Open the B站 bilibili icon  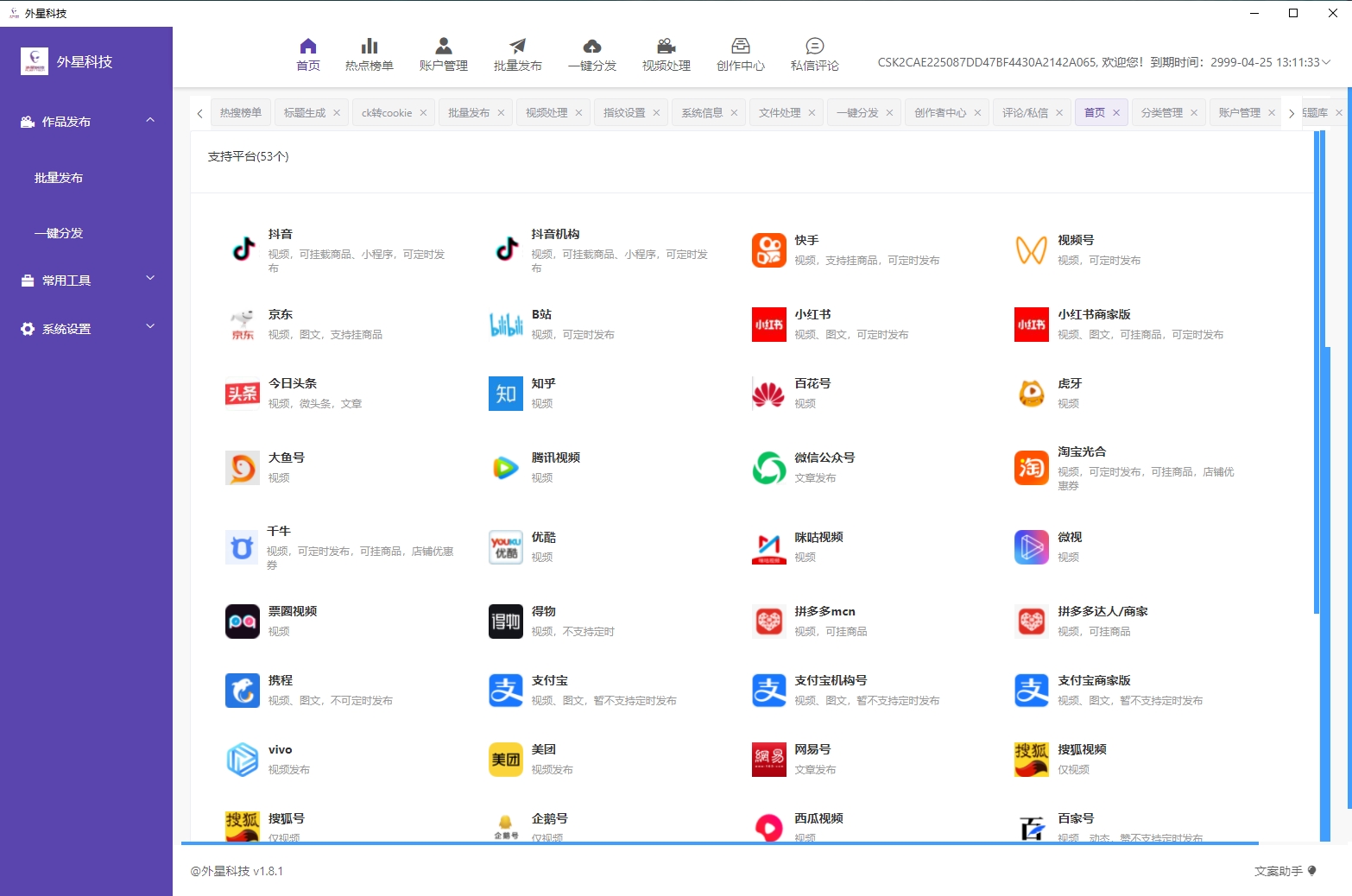point(506,325)
